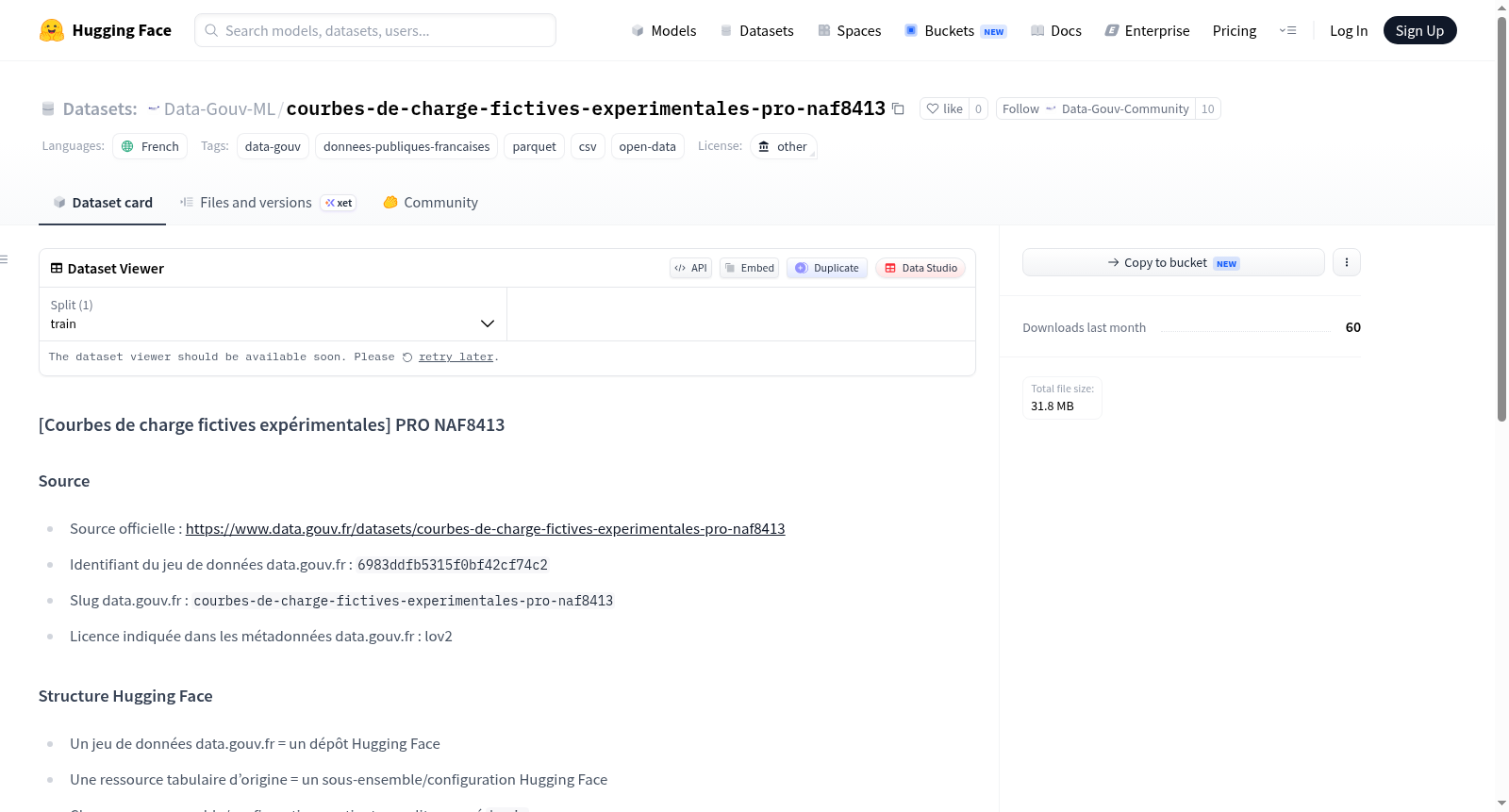Select the donnees-publiques-francaises tag
The image size is (1509, 812).
pyautogui.click(x=406, y=147)
